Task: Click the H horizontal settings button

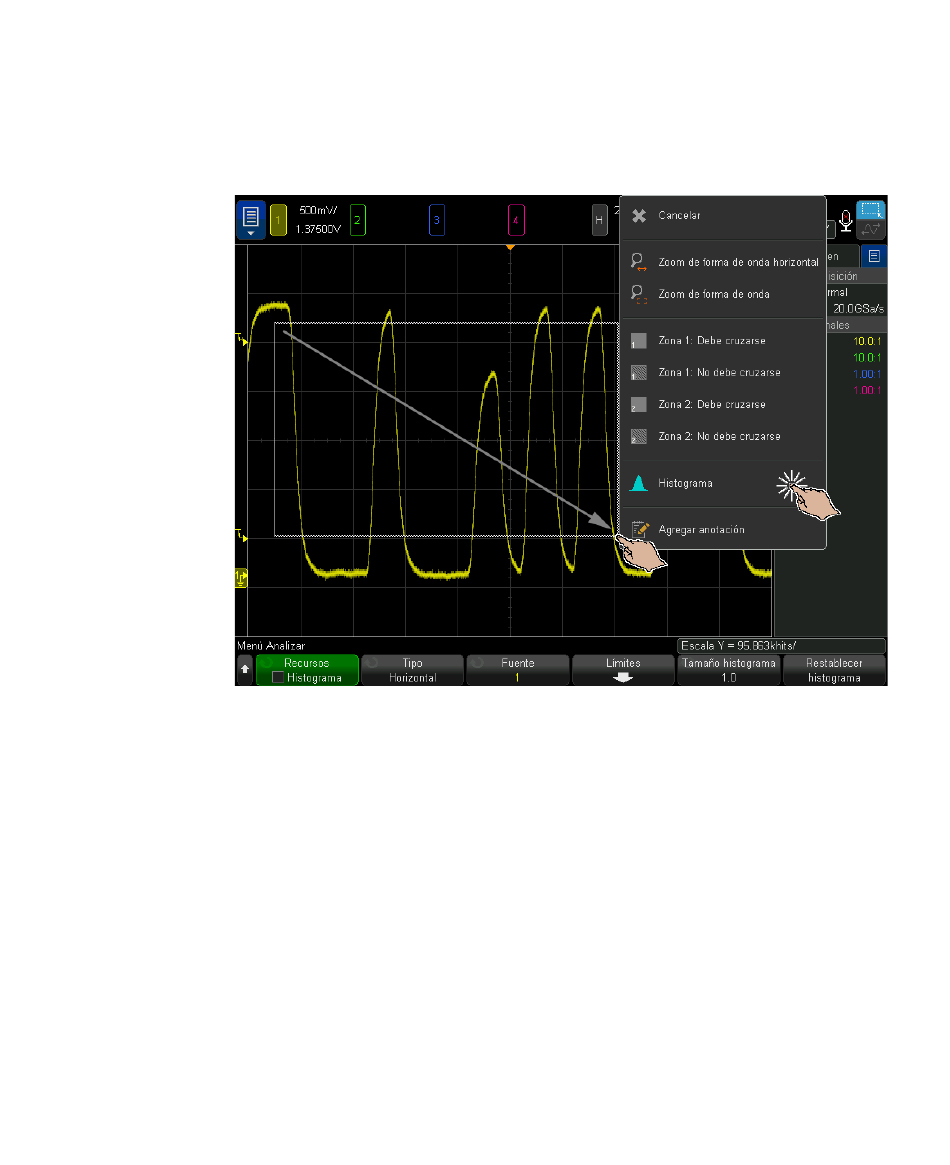Action: [x=599, y=220]
